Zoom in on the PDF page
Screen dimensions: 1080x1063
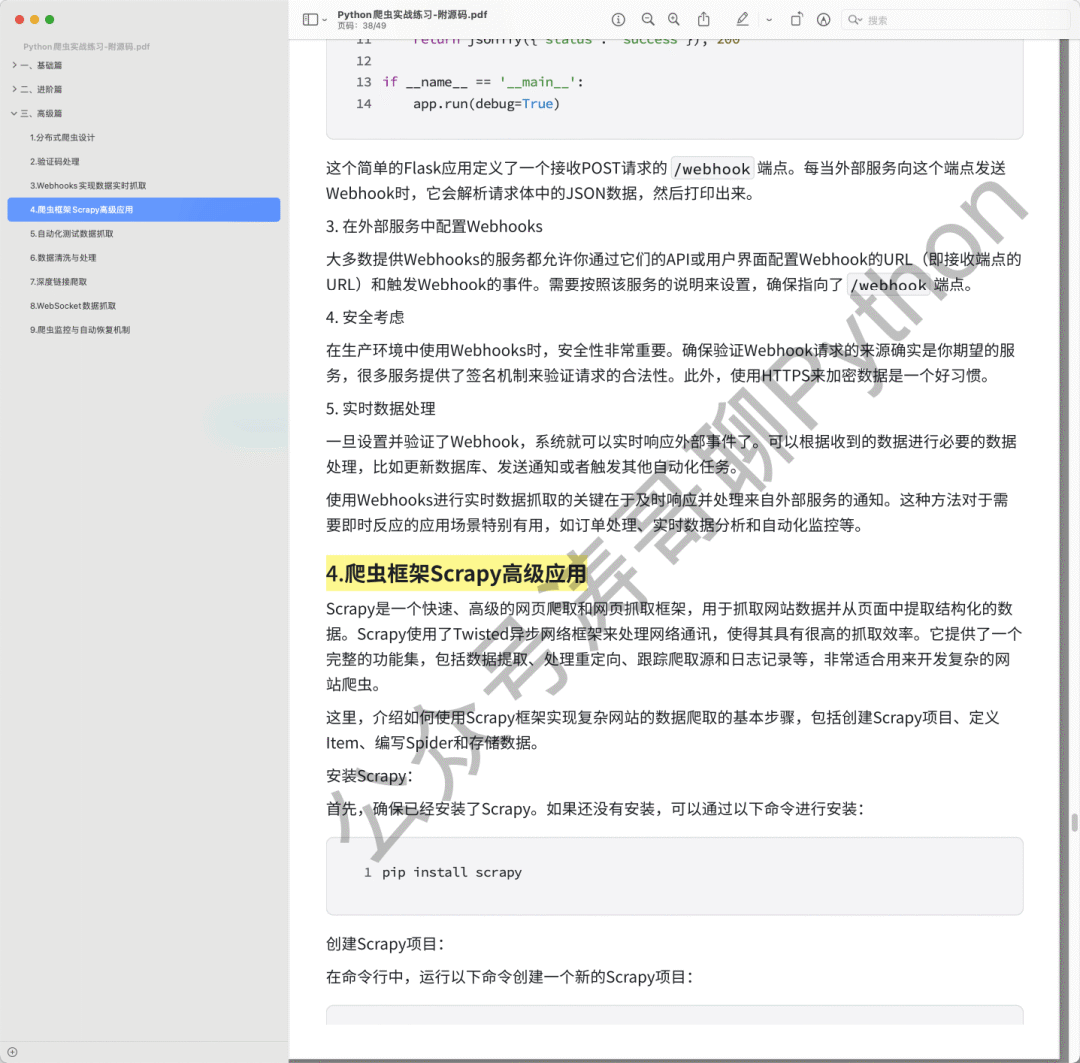coord(674,20)
